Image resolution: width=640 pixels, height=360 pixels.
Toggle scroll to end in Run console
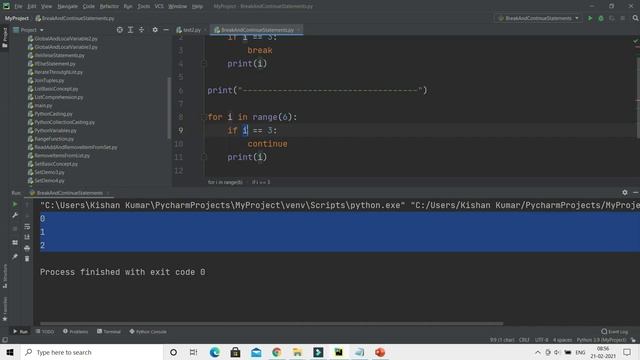(x=27, y=237)
